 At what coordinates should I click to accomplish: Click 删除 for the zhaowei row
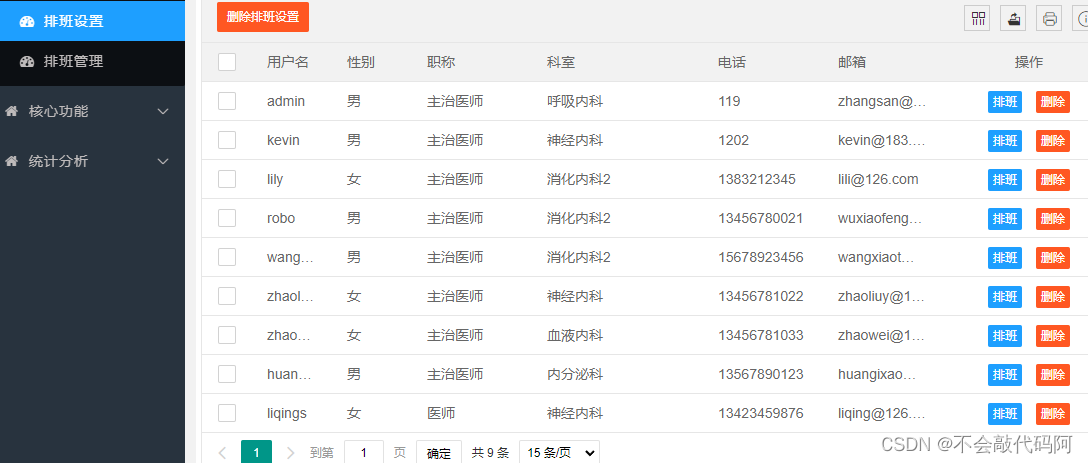tap(1053, 336)
